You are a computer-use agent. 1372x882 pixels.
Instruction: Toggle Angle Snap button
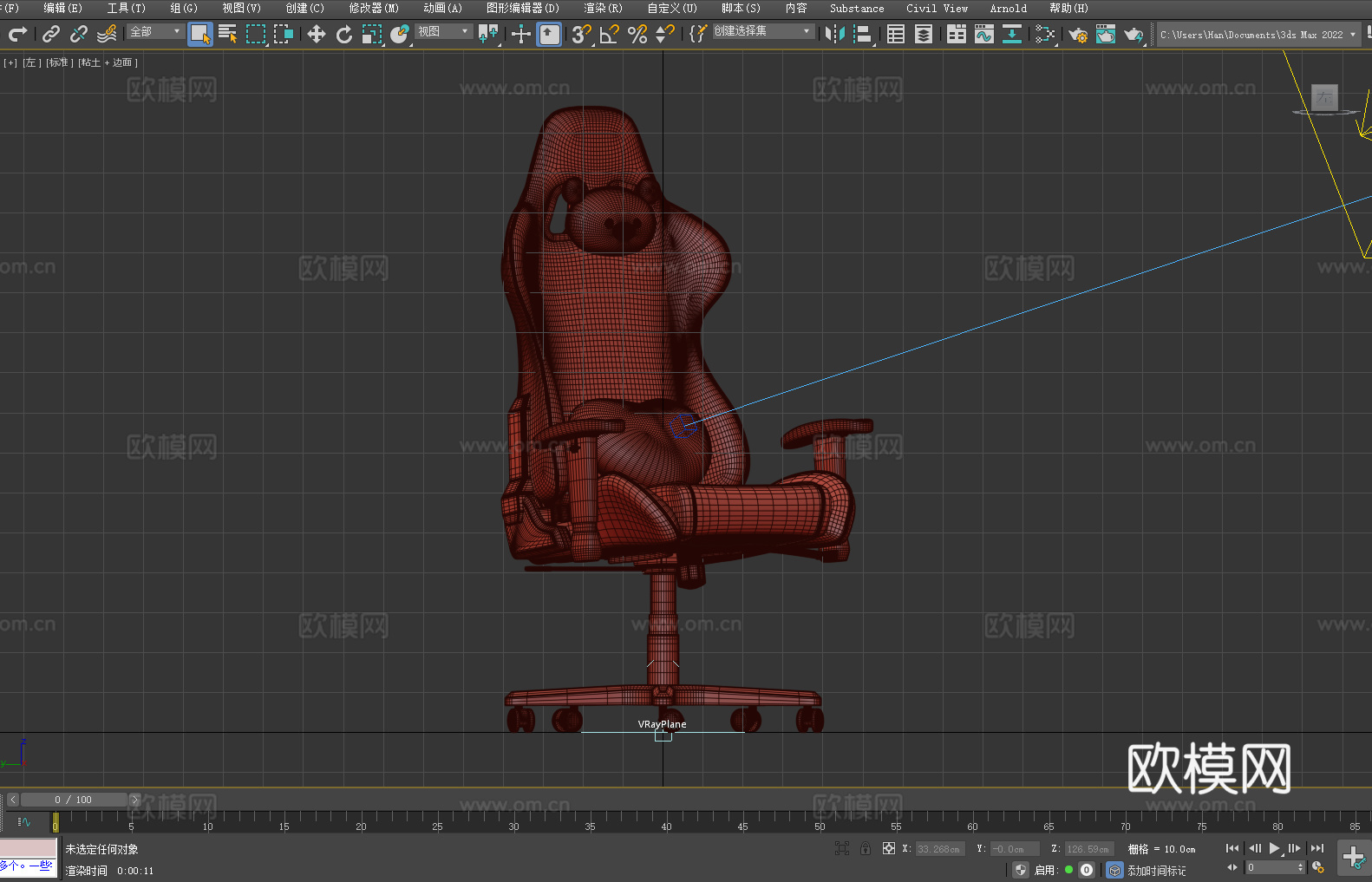pos(610,34)
